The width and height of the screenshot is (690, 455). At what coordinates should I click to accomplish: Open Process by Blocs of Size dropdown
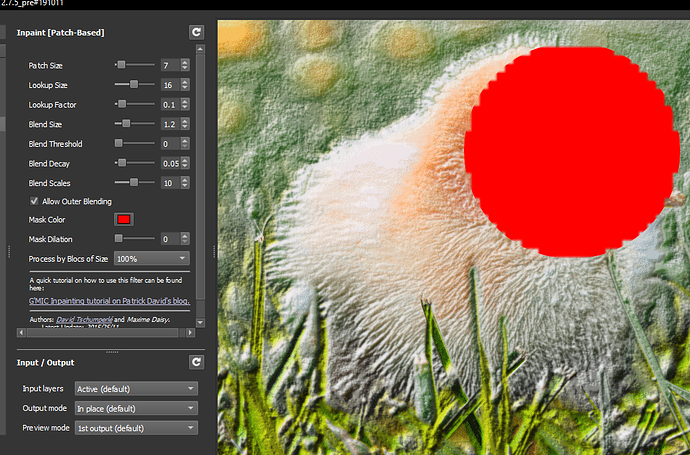(x=152, y=259)
